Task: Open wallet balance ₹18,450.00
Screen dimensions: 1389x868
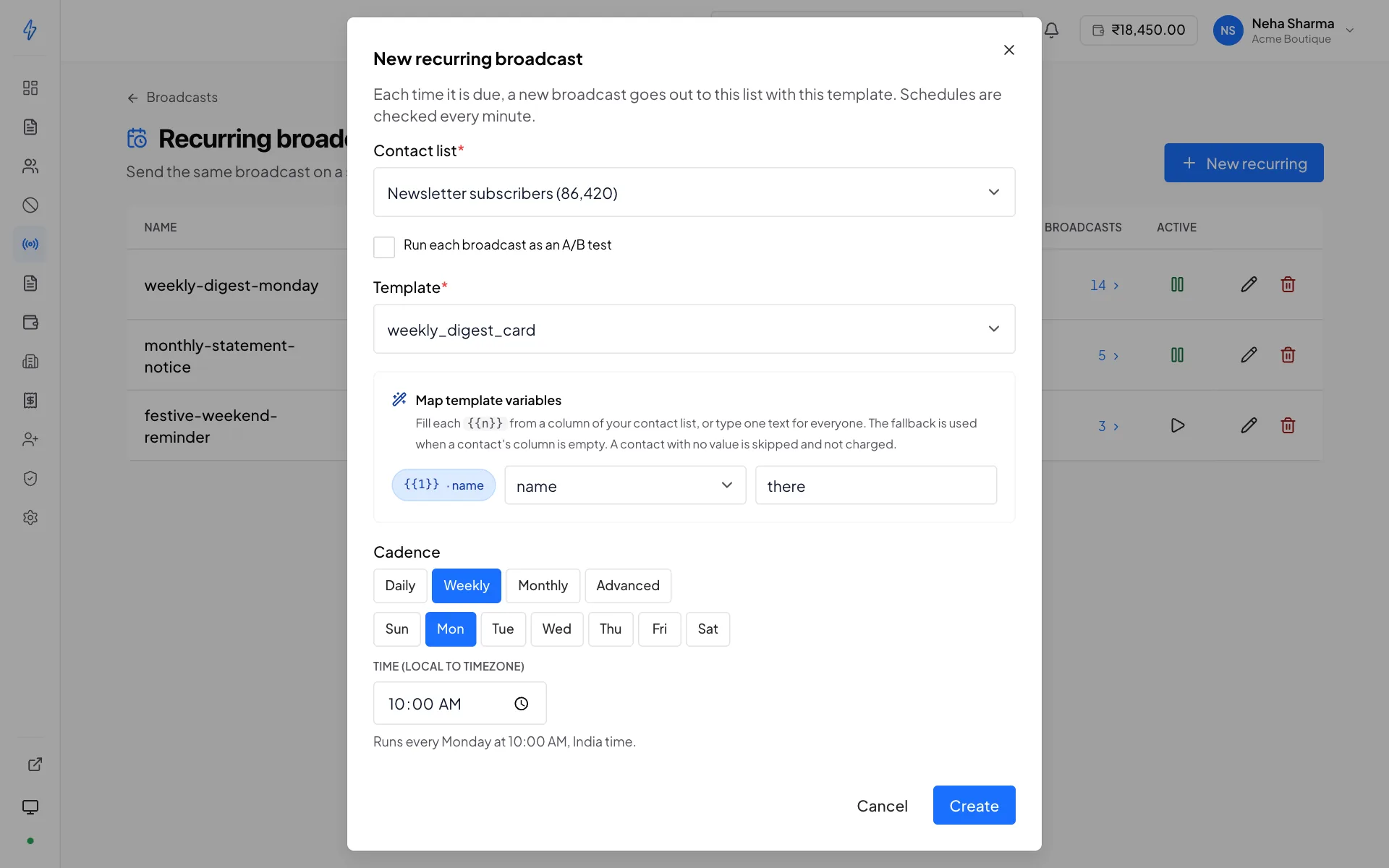Action: click(x=1139, y=30)
